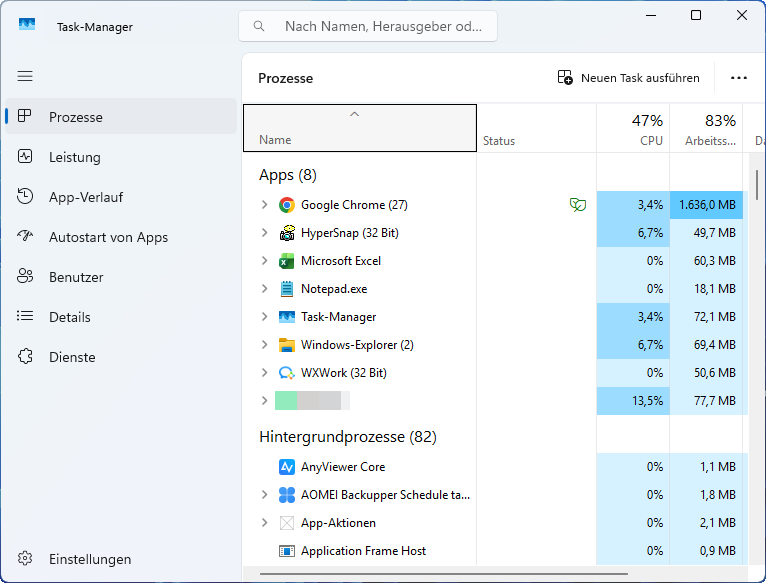Viewport: 766px width, 583px height.
Task: Click the AnyViewer Core icon
Action: 287,467
